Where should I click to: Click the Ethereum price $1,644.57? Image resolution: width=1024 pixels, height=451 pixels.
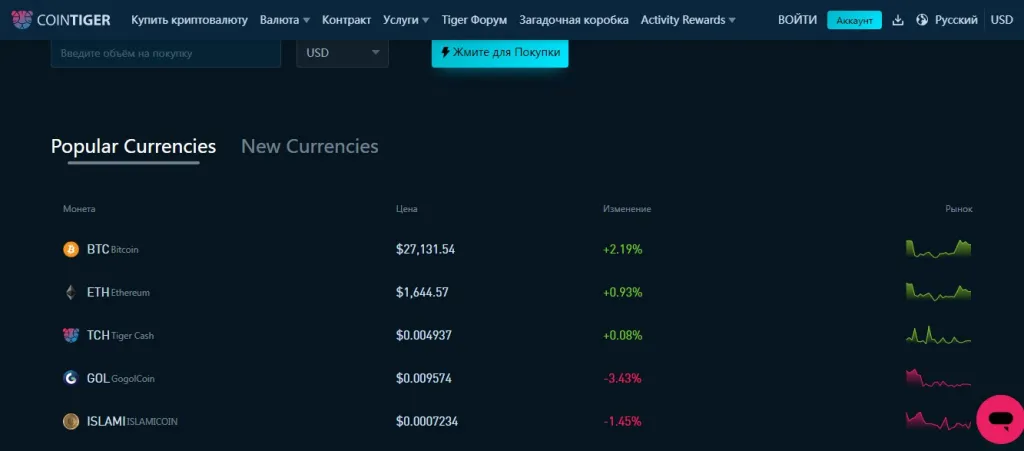pyautogui.click(x=422, y=292)
